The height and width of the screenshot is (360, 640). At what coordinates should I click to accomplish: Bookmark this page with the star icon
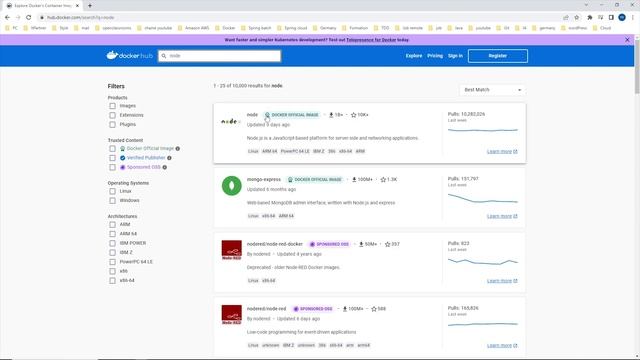pos(577,18)
